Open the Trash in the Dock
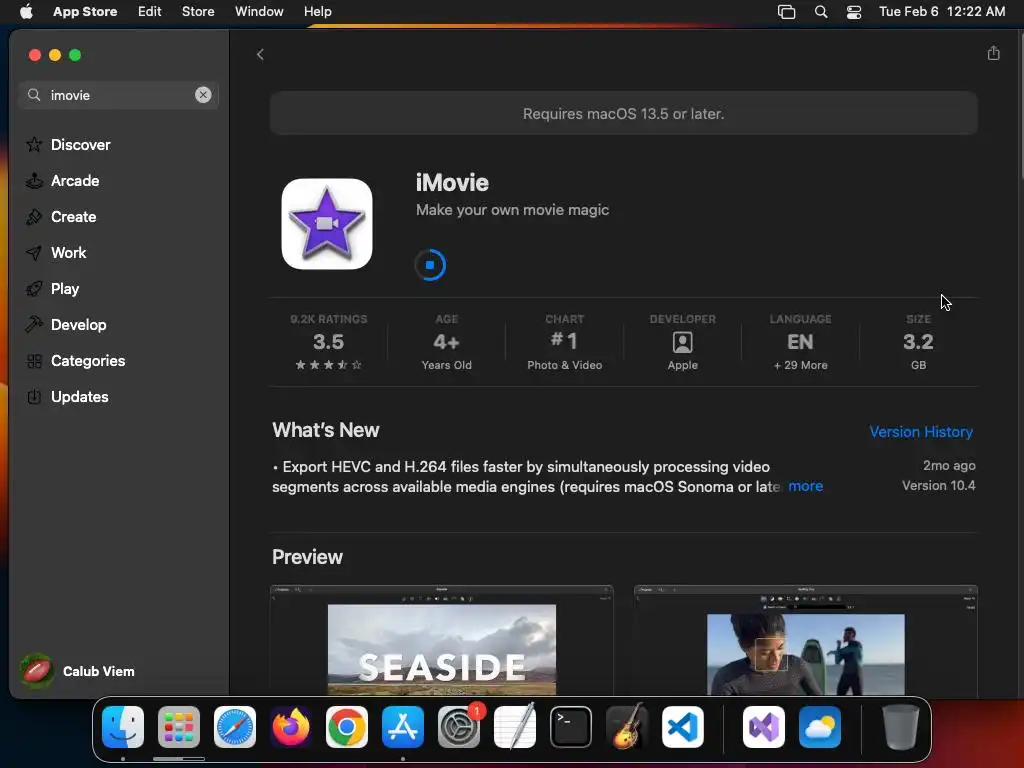Screen dimensions: 1024x768 901,727
